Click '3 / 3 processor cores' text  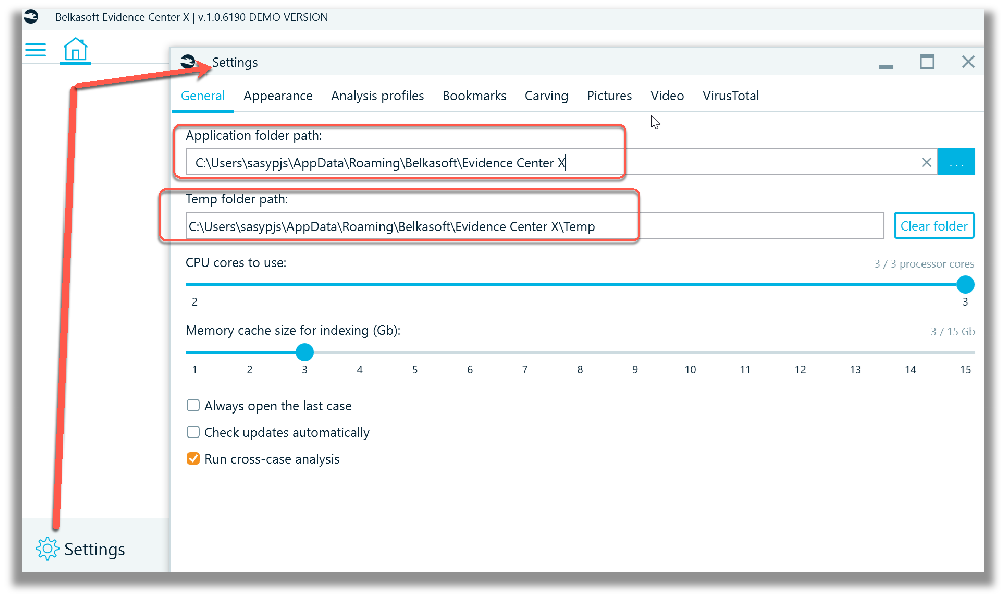point(924,264)
